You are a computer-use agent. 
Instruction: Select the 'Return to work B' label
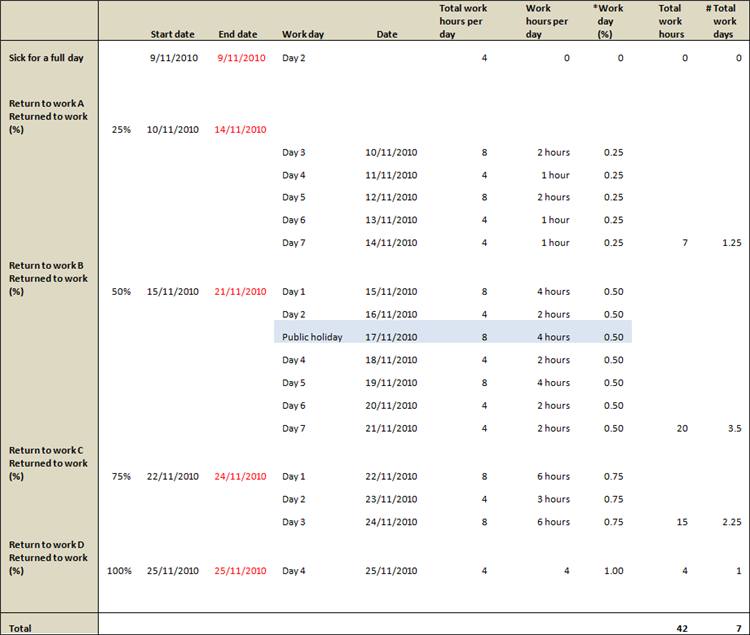(46, 265)
